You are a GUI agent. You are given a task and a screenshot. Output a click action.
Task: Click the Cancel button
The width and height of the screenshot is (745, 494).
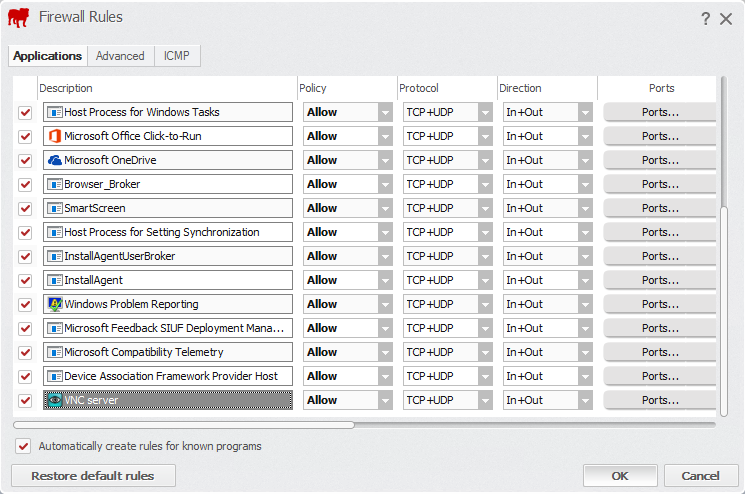click(701, 476)
